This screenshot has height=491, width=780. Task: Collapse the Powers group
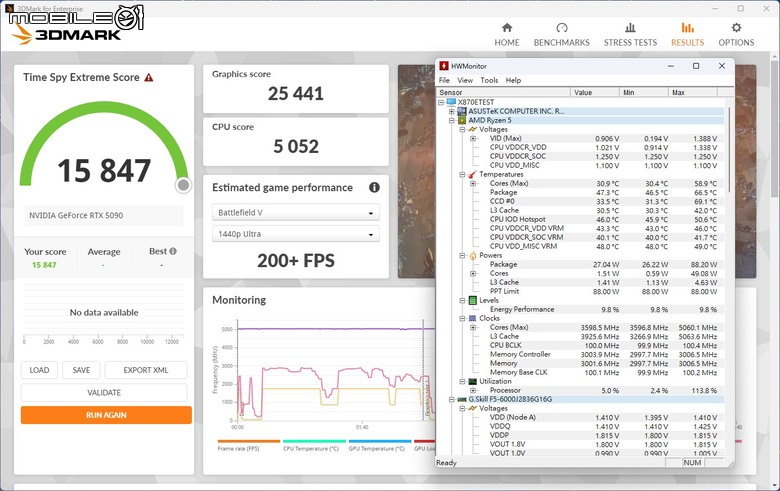(462, 255)
